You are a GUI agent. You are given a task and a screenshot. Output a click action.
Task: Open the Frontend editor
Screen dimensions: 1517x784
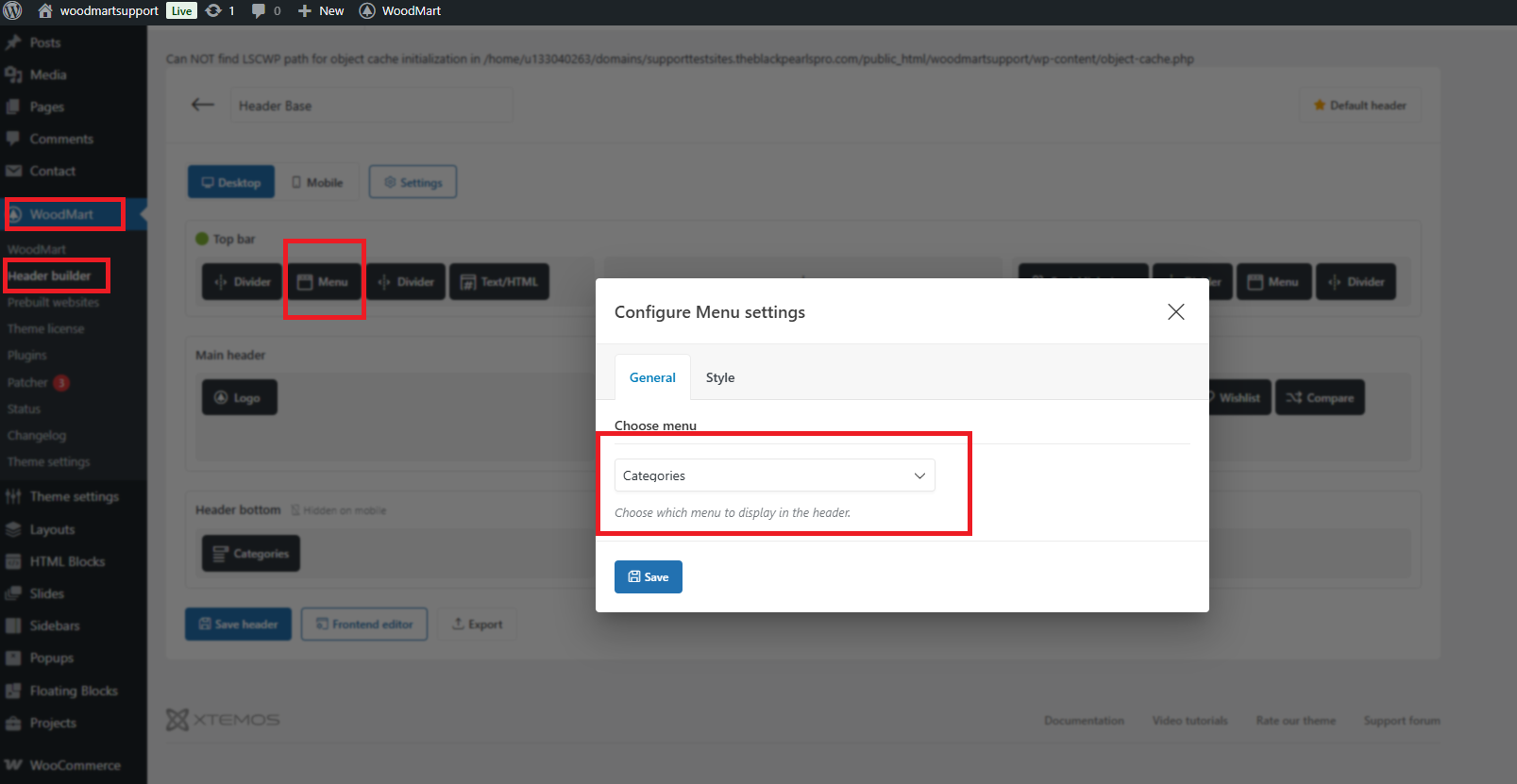364,624
